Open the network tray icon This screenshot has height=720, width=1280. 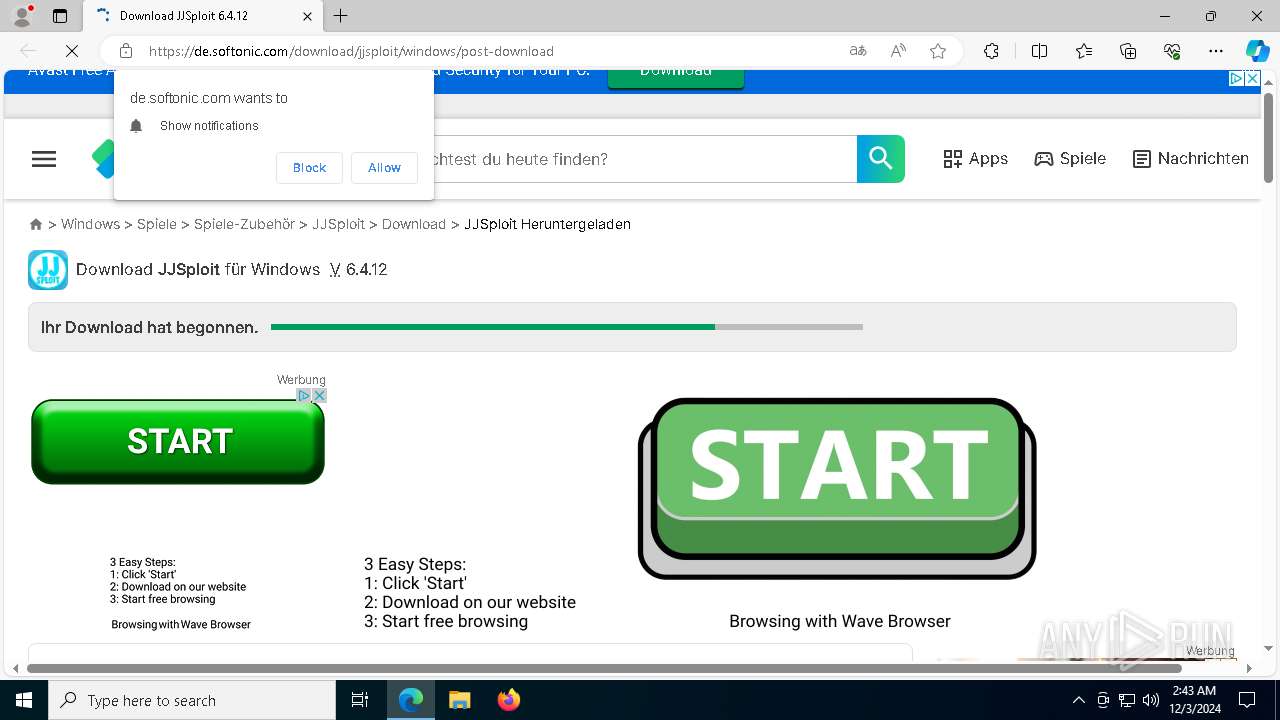coord(1127,700)
